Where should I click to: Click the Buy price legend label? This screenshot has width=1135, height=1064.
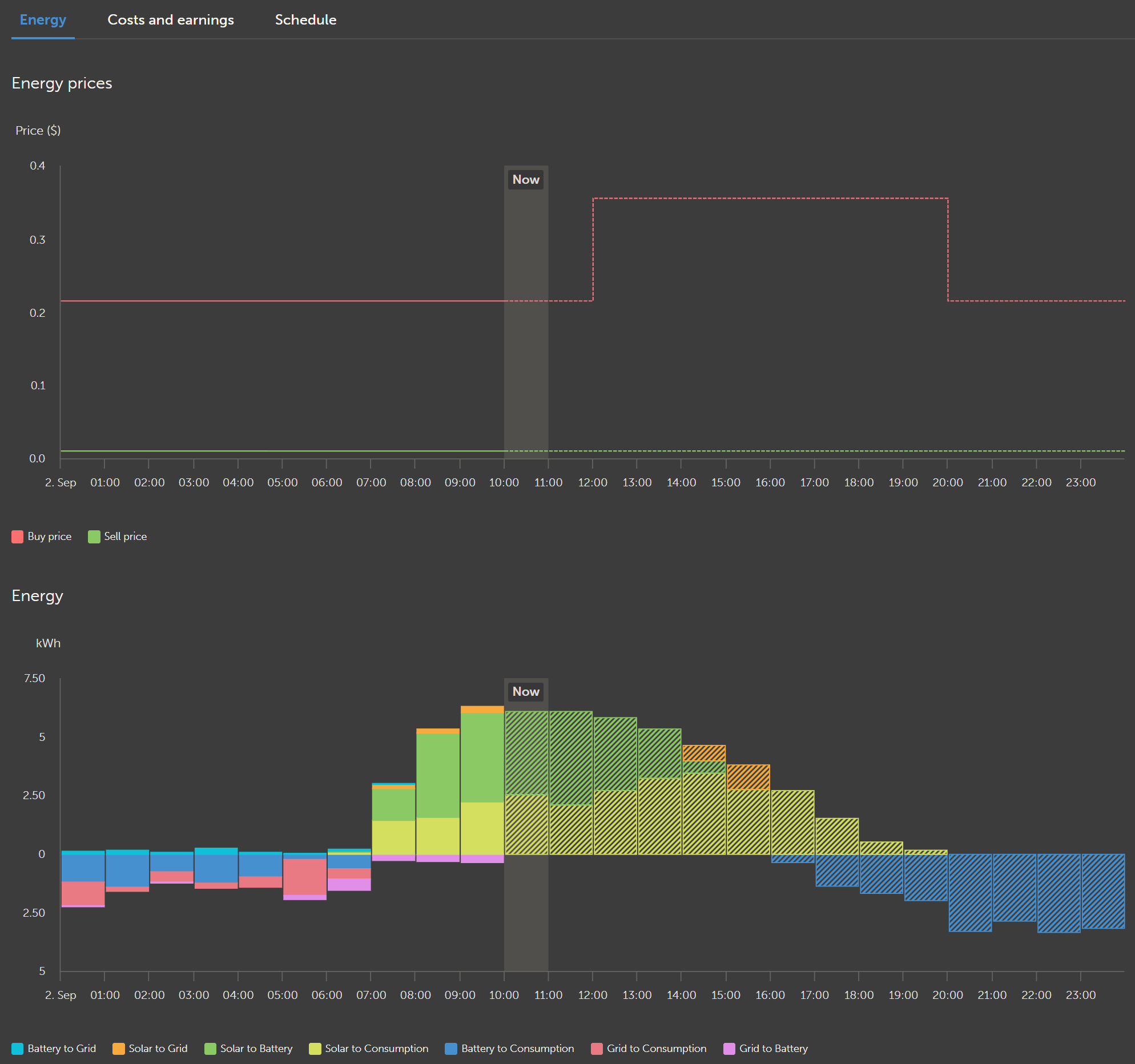[x=50, y=537]
